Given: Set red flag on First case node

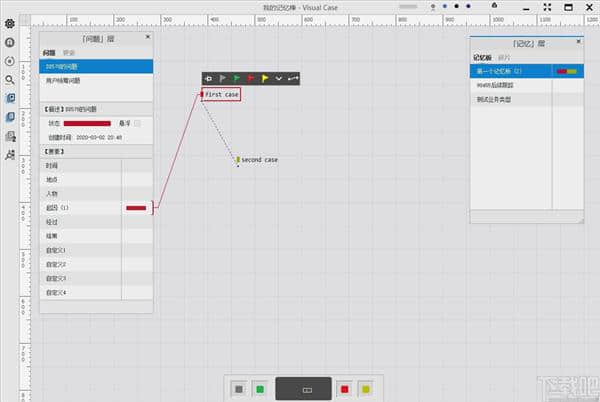Looking at the screenshot, I should click(251, 78).
